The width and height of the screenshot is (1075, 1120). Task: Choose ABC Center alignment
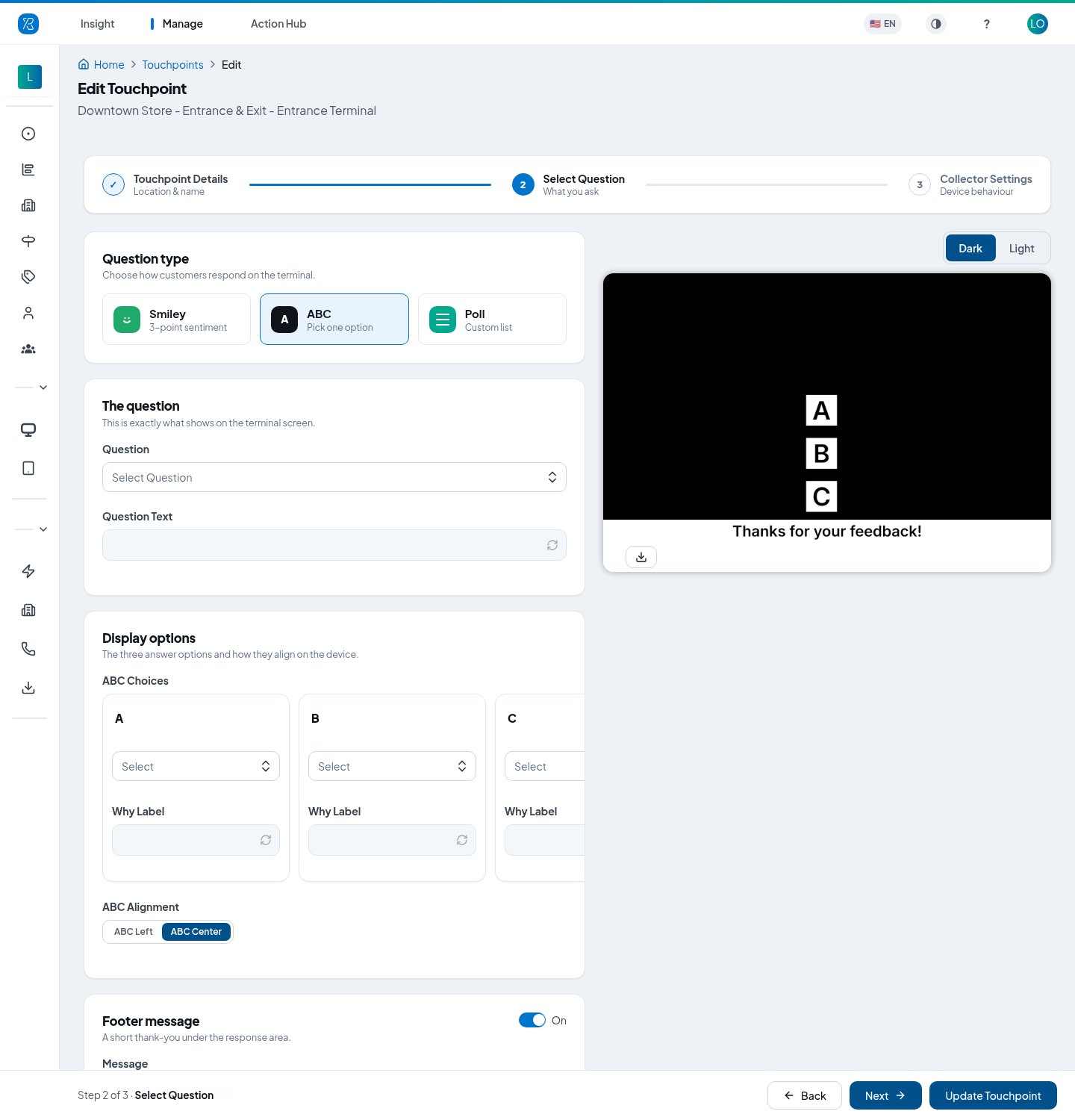tap(196, 932)
